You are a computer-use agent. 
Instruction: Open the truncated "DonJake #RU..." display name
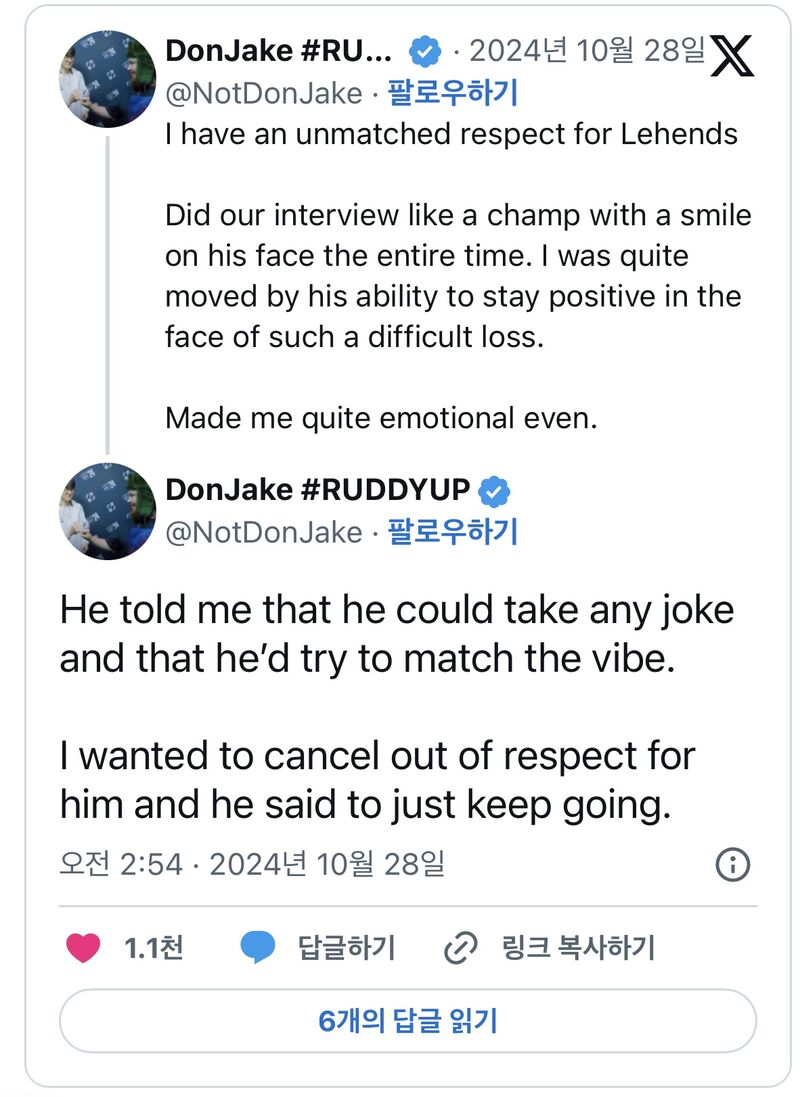pyautogui.click(x=283, y=50)
